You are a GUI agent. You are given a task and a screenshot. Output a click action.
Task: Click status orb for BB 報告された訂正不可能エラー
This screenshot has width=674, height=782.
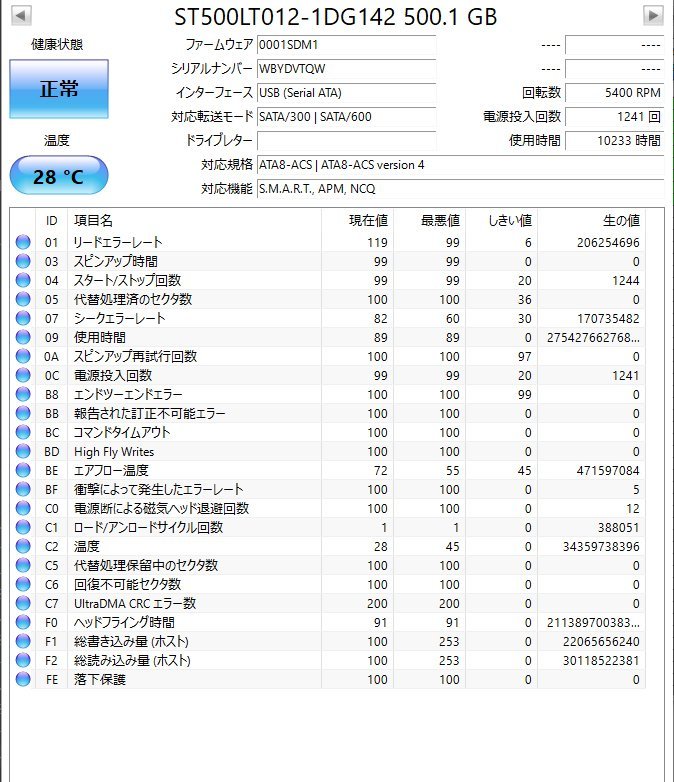(x=23, y=413)
